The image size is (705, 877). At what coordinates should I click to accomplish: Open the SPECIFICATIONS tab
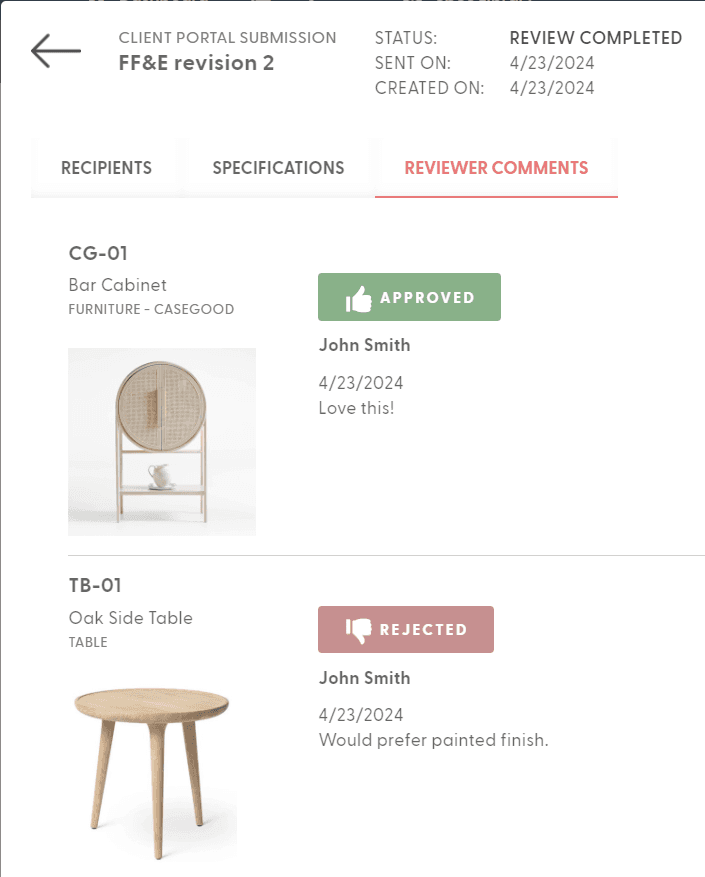(278, 167)
